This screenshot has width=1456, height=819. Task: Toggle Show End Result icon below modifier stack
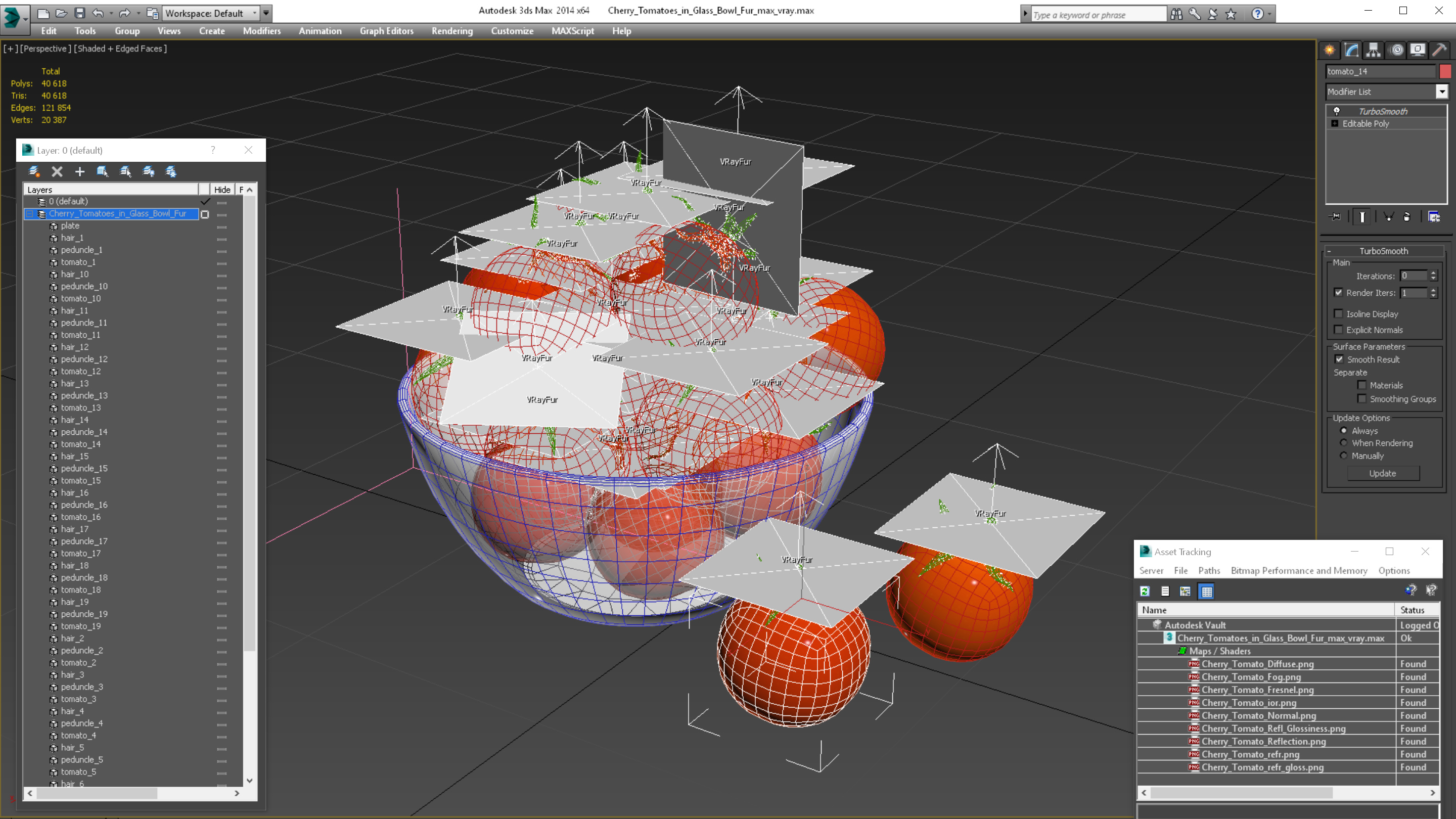pyautogui.click(x=1362, y=217)
